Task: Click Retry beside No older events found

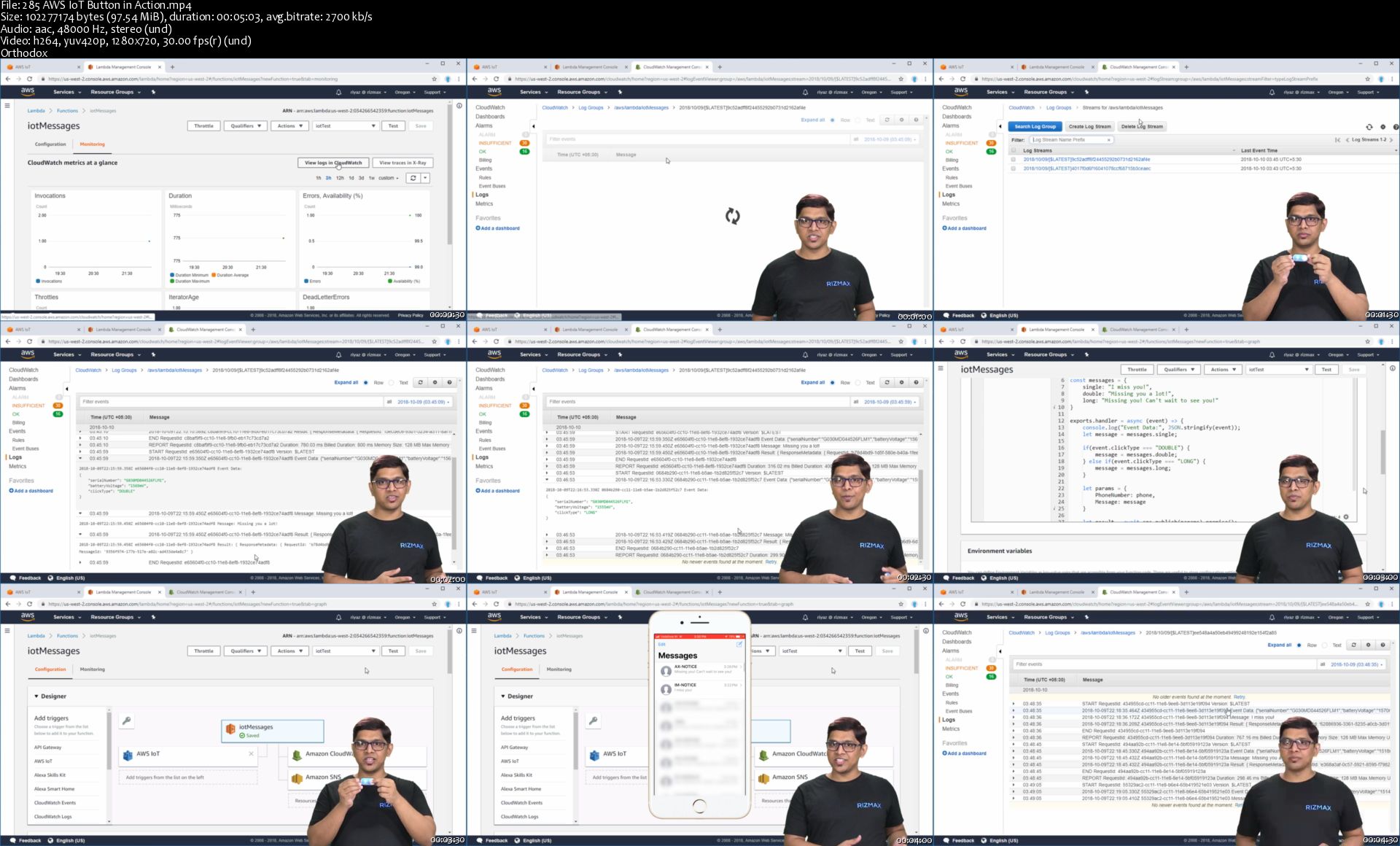Action: [1239, 696]
